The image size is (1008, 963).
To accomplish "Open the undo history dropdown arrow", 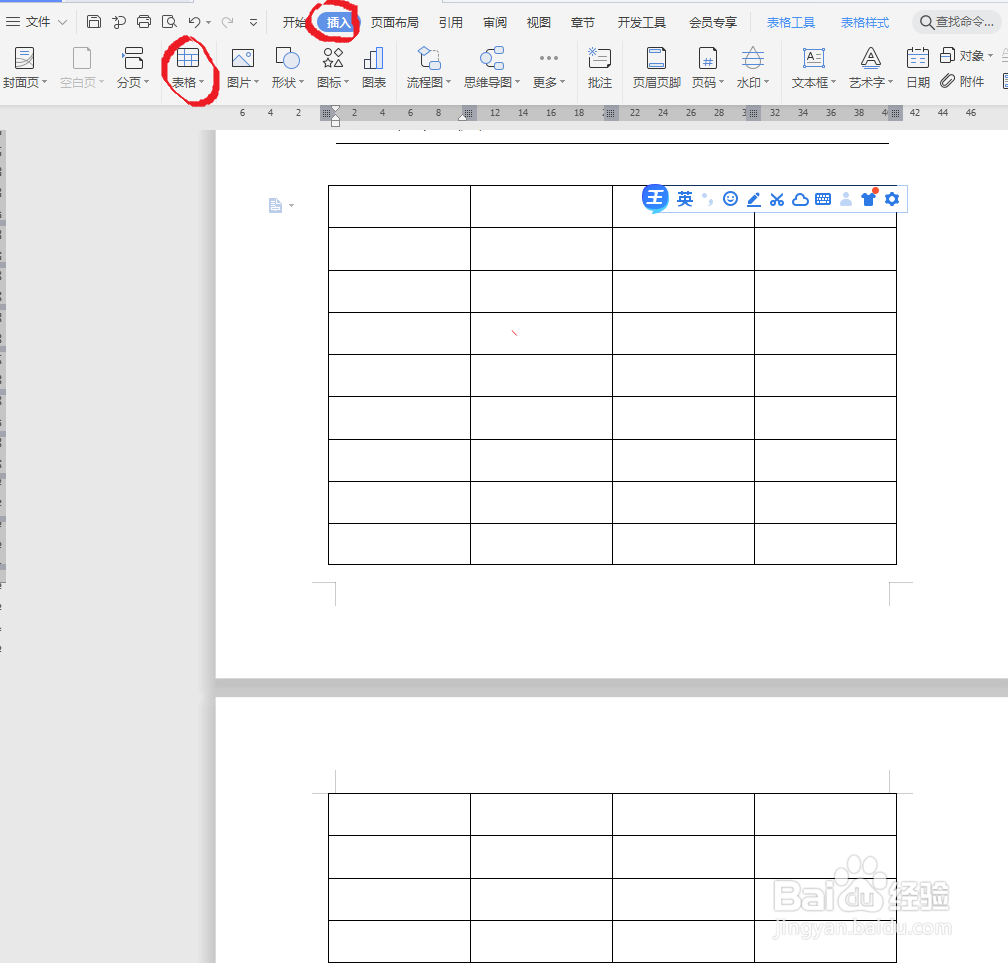I will click(x=208, y=22).
